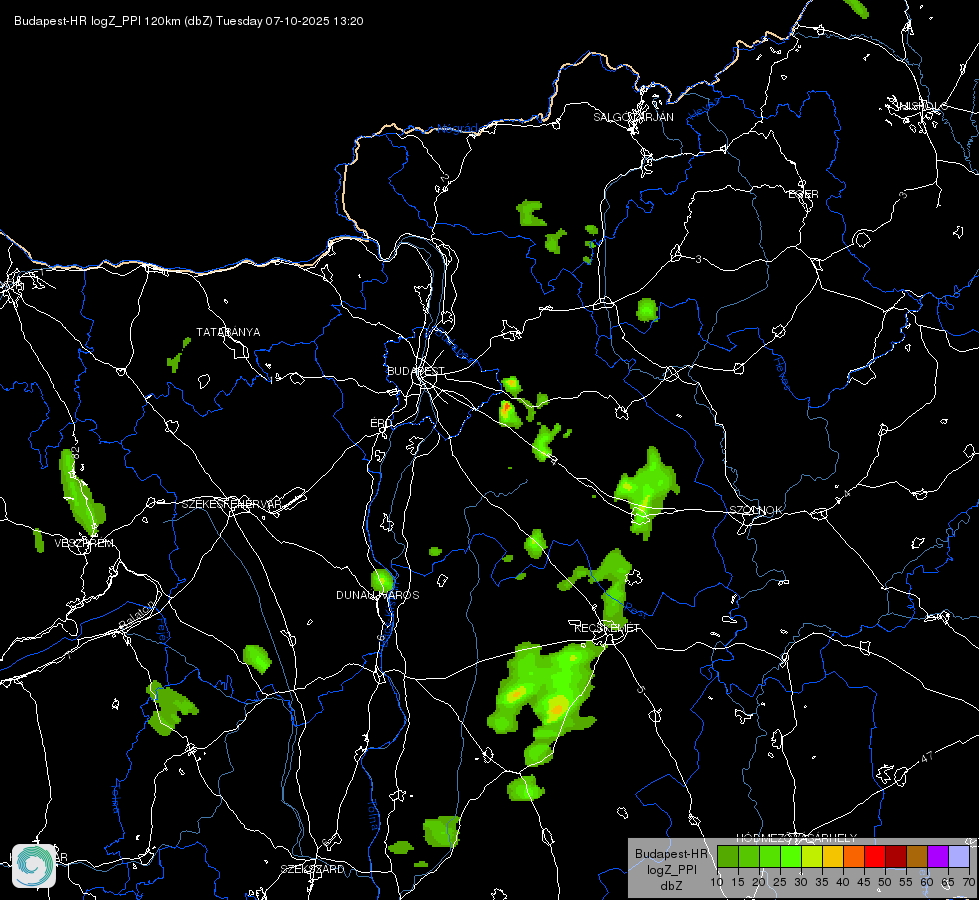Click the yellow 35-40 dBZ legend swatch

click(x=833, y=857)
